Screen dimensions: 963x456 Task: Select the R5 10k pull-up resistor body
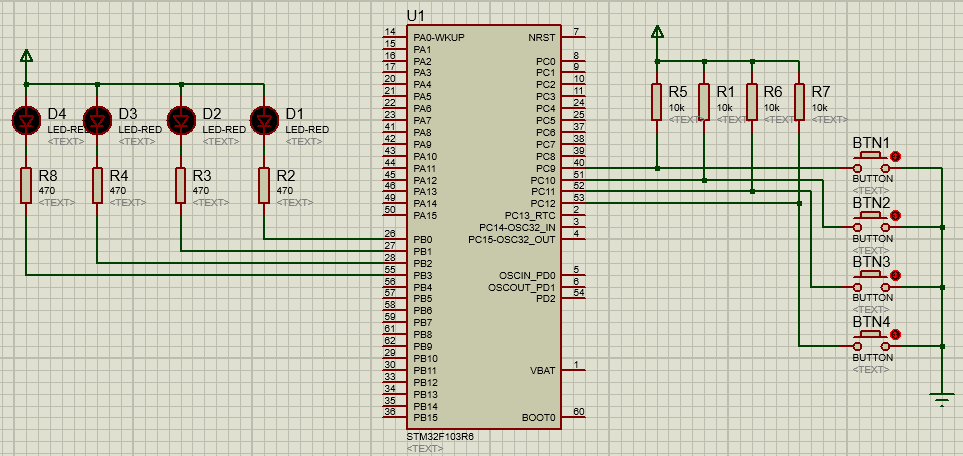tap(657, 101)
